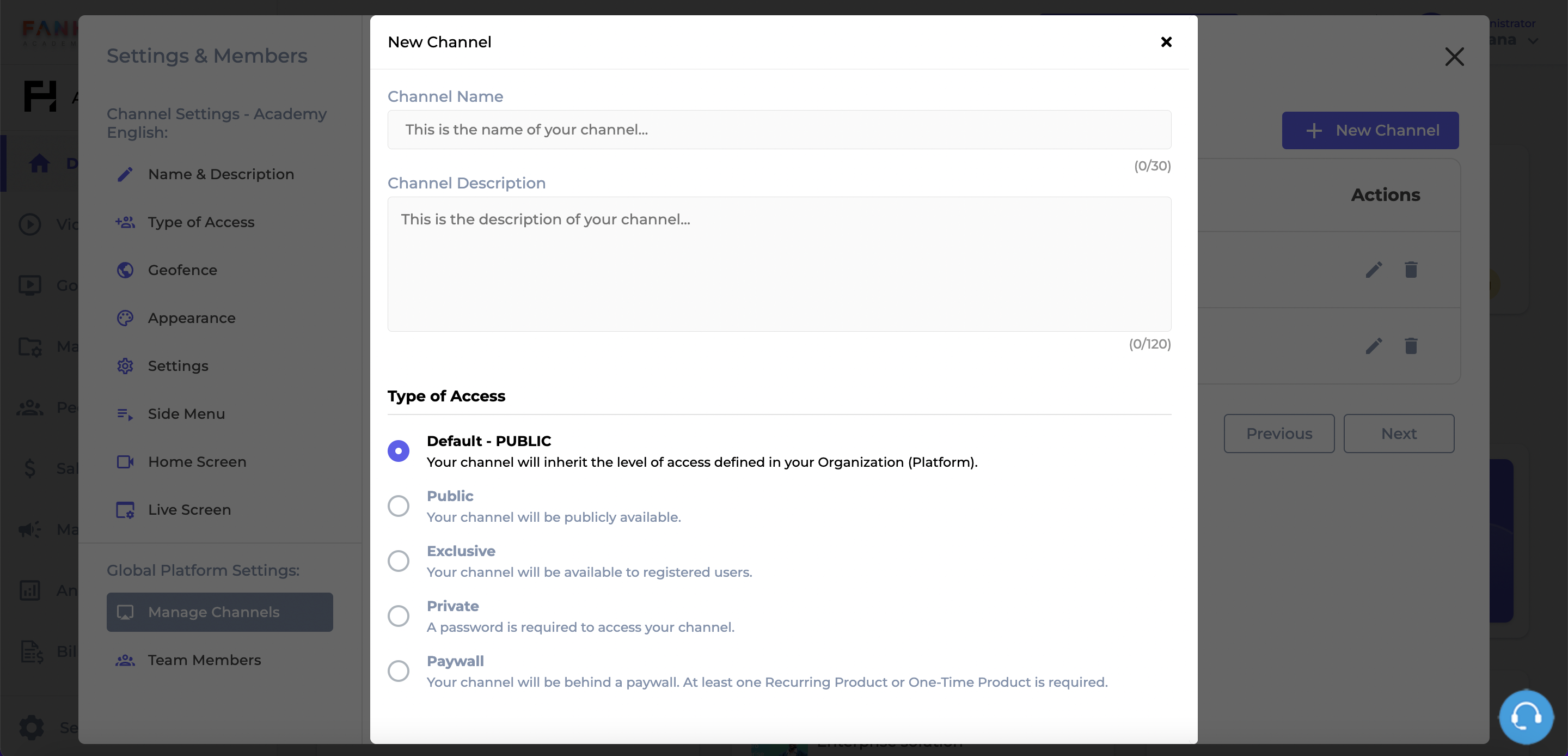
Task: Open the Side Menu settings
Action: click(x=220, y=414)
